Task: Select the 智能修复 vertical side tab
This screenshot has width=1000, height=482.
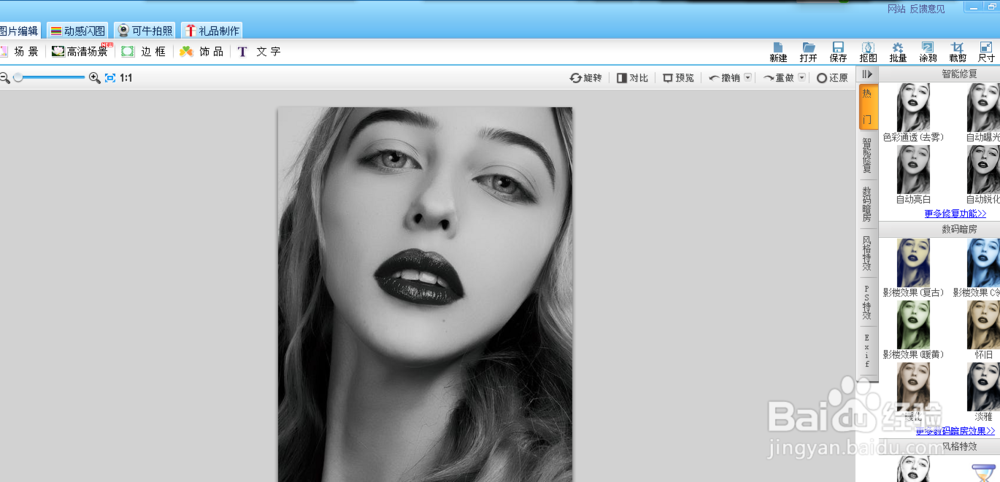Action: pyautogui.click(x=867, y=155)
